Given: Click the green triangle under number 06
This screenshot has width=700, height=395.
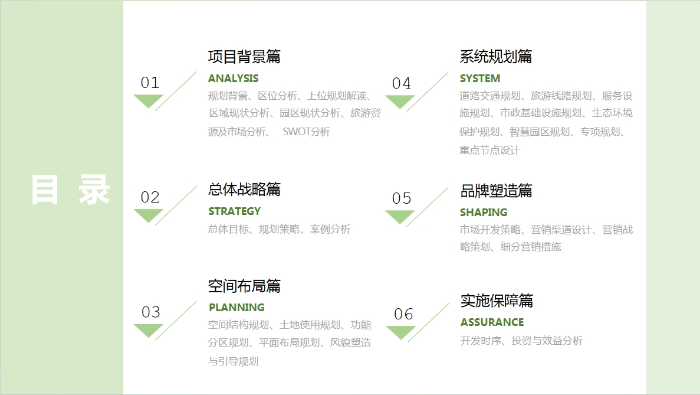Looking at the screenshot, I should (x=401, y=333).
